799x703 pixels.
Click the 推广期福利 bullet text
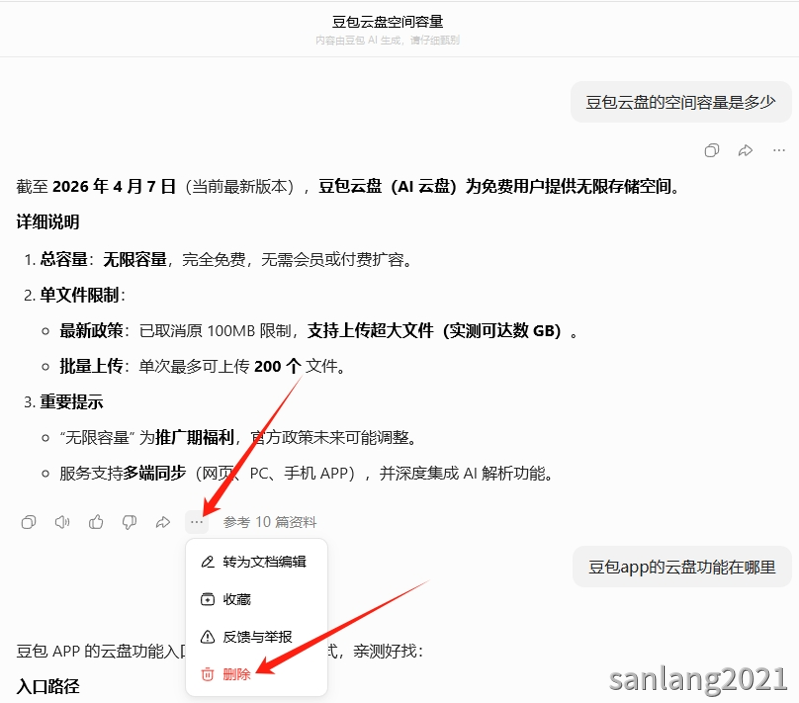[195, 438]
